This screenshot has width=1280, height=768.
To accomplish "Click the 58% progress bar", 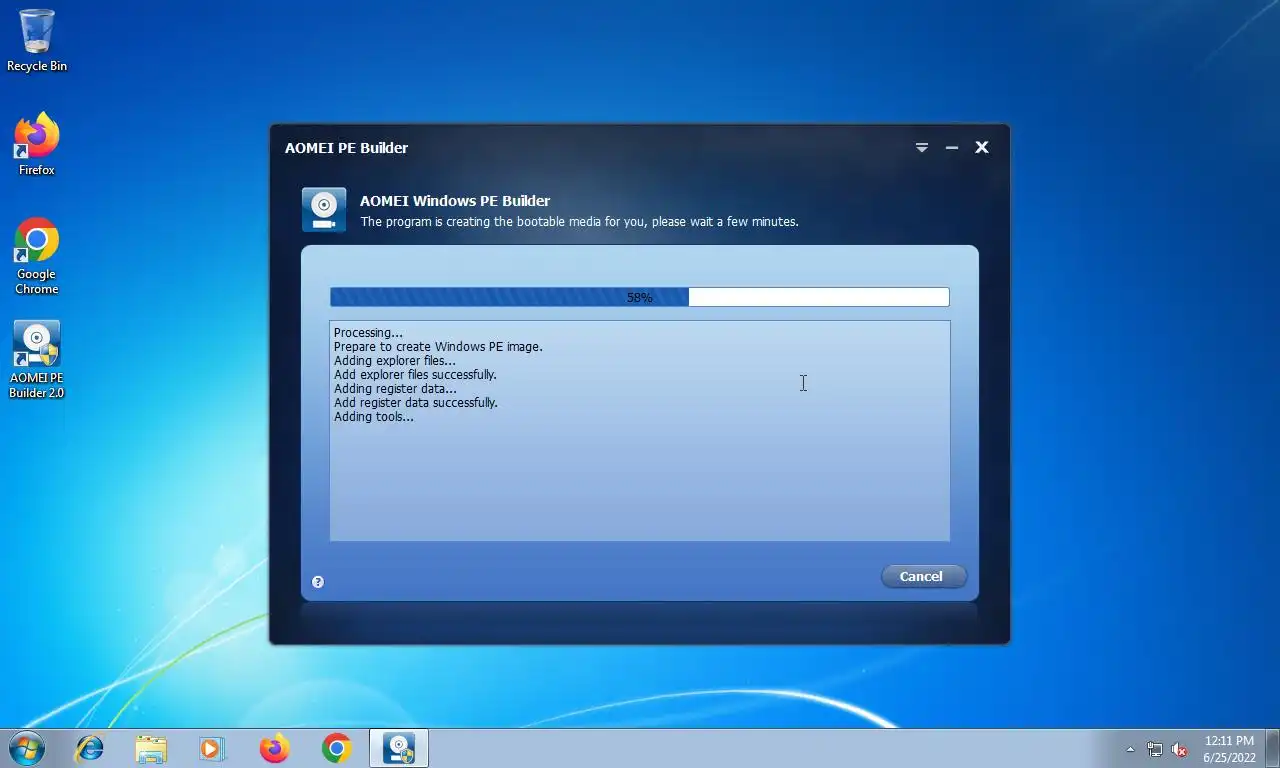I will point(640,297).
